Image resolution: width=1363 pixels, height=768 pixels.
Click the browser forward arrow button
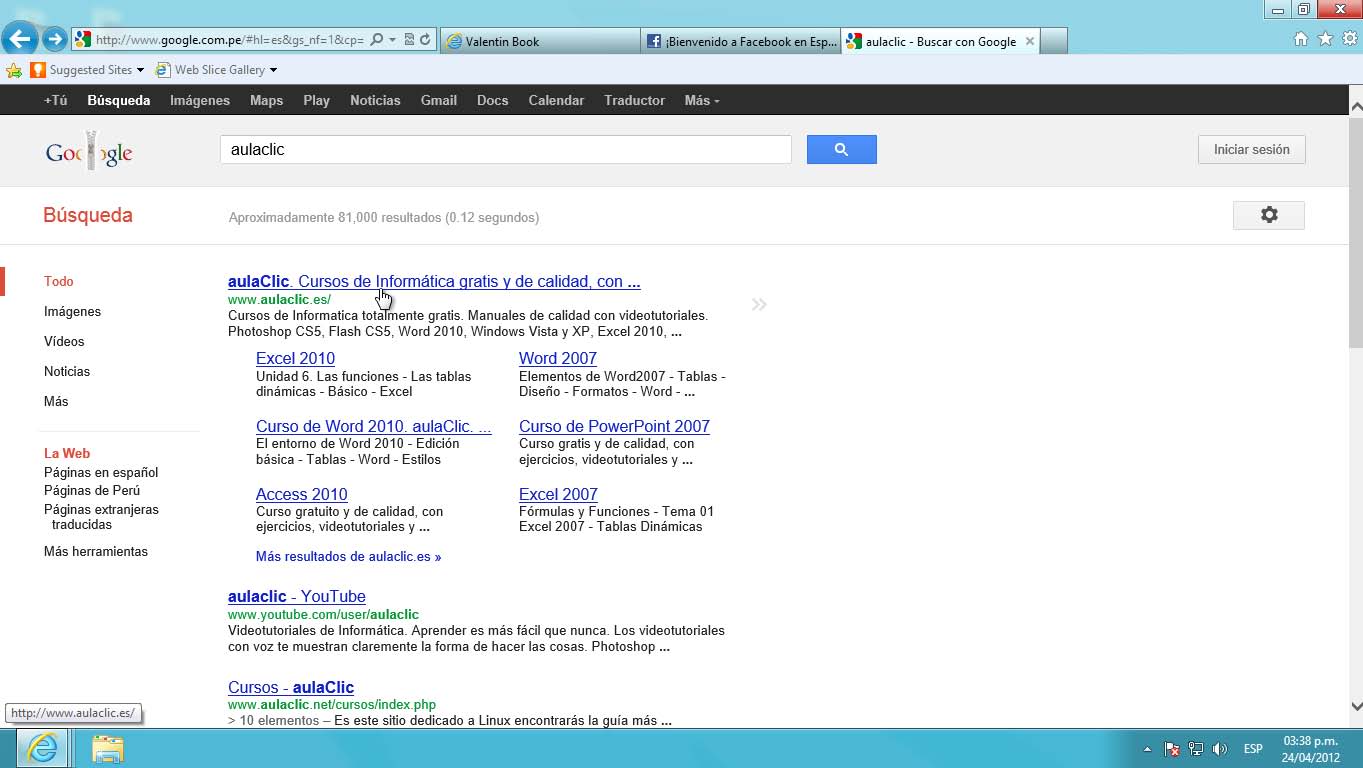click(x=55, y=40)
